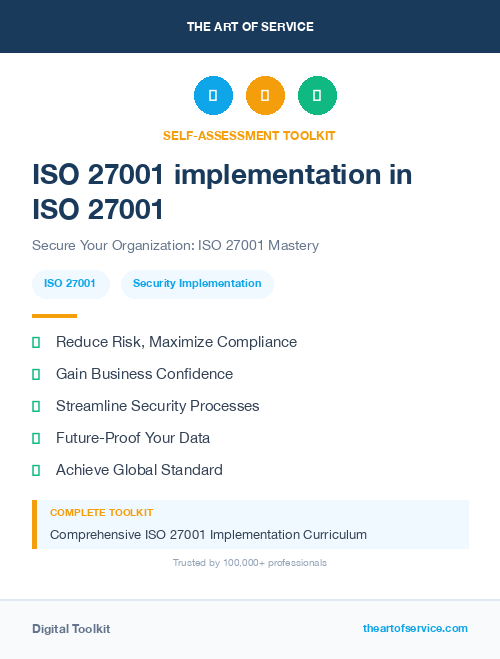Screen dimensions: 500x659
Task: Click the text Future-Proof Your Data
Action: pyautogui.click(x=133, y=438)
